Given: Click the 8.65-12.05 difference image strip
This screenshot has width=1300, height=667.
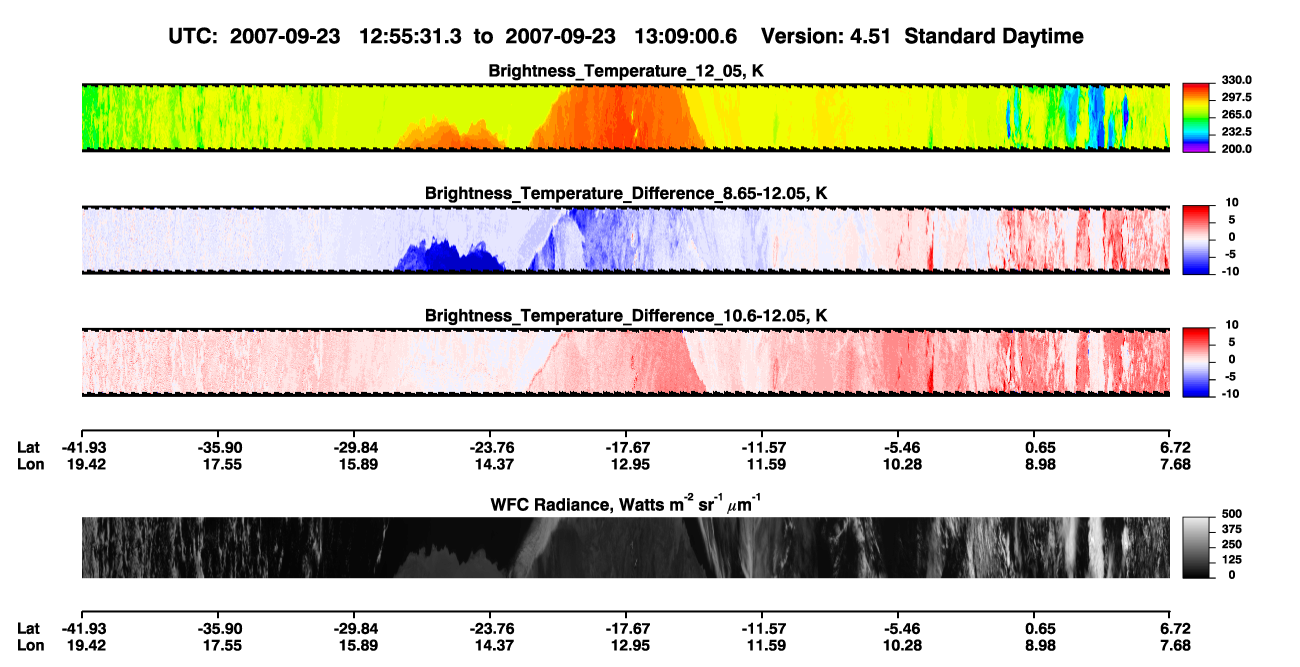Looking at the screenshot, I should pos(625,240).
